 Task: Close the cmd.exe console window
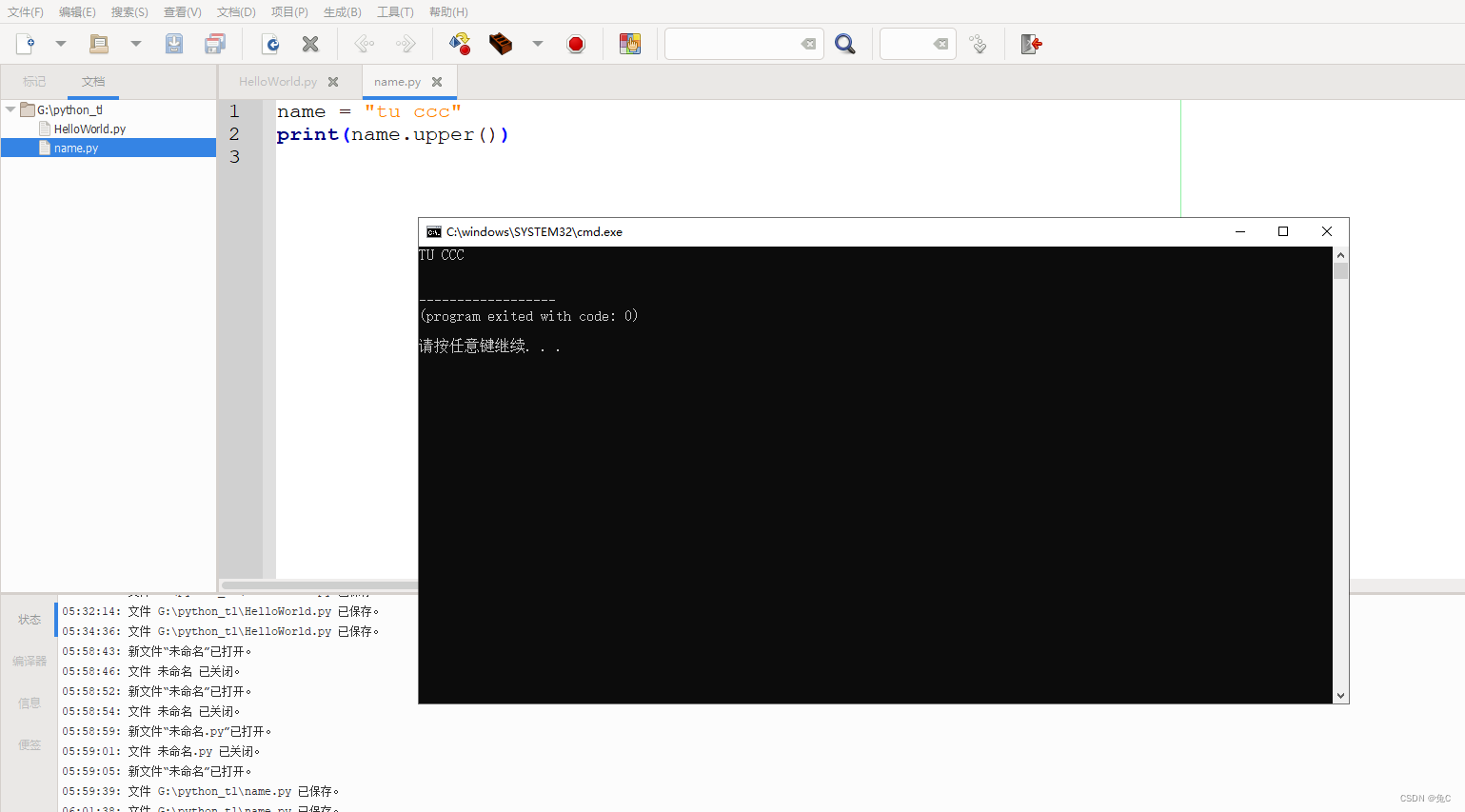coord(1327,231)
